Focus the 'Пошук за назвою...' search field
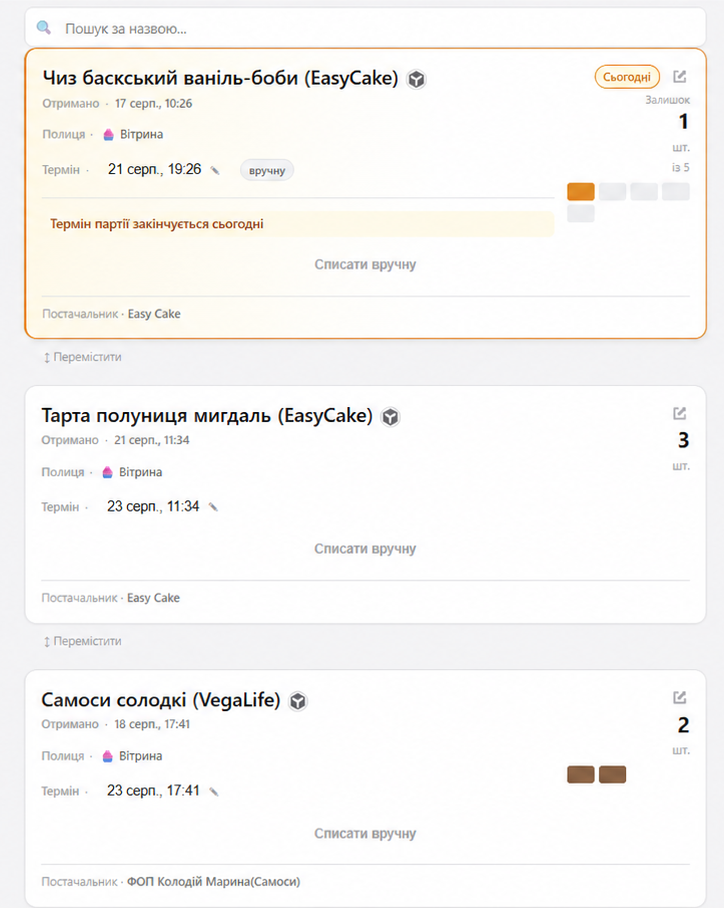The image size is (724, 908). 365,28
